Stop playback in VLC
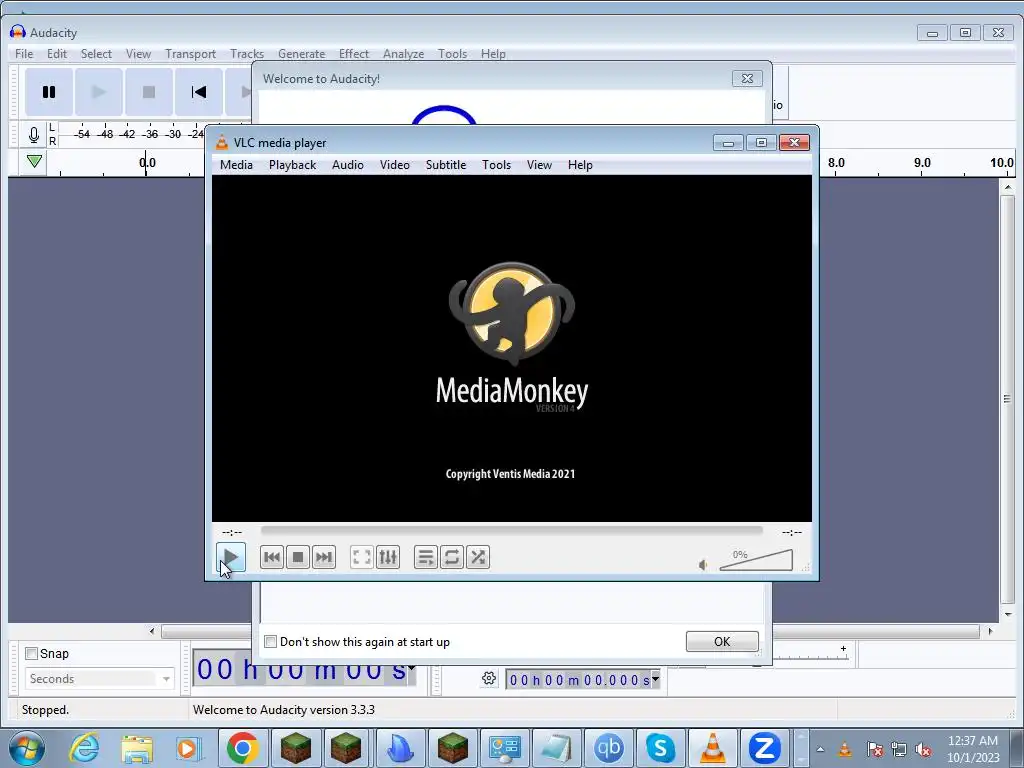The height and width of the screenshot is (768, 1024). pos(298,557)
